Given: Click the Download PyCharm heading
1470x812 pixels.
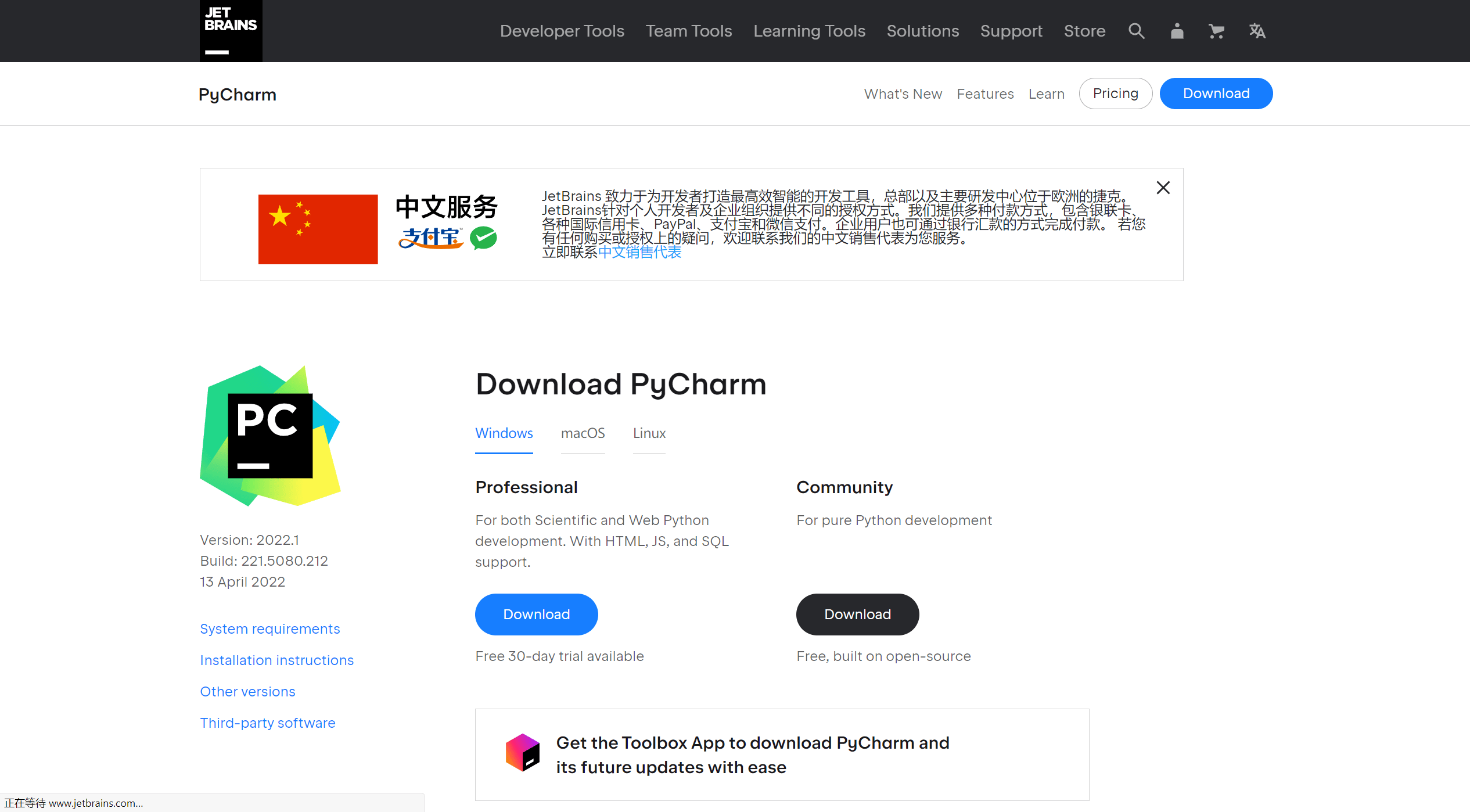Looking at the screenshot, I should [621, 384].
